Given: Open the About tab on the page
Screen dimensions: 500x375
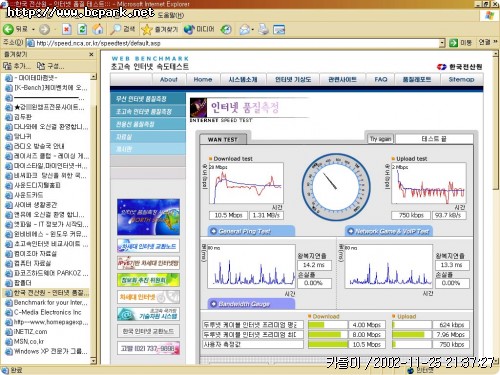Looking at the screenshot, I should click(168, 79).
